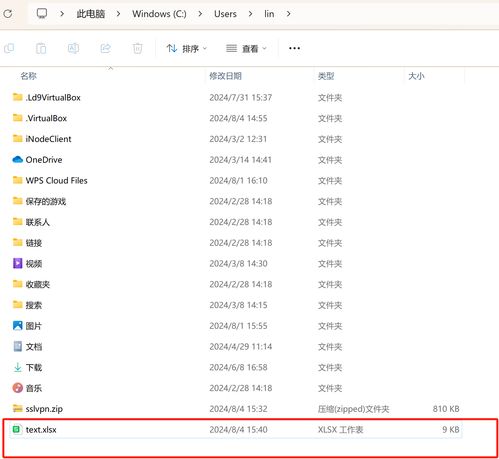Go to Windows (C:) in address bar
This screenshot has height=459, width=499.
(159, 14)
